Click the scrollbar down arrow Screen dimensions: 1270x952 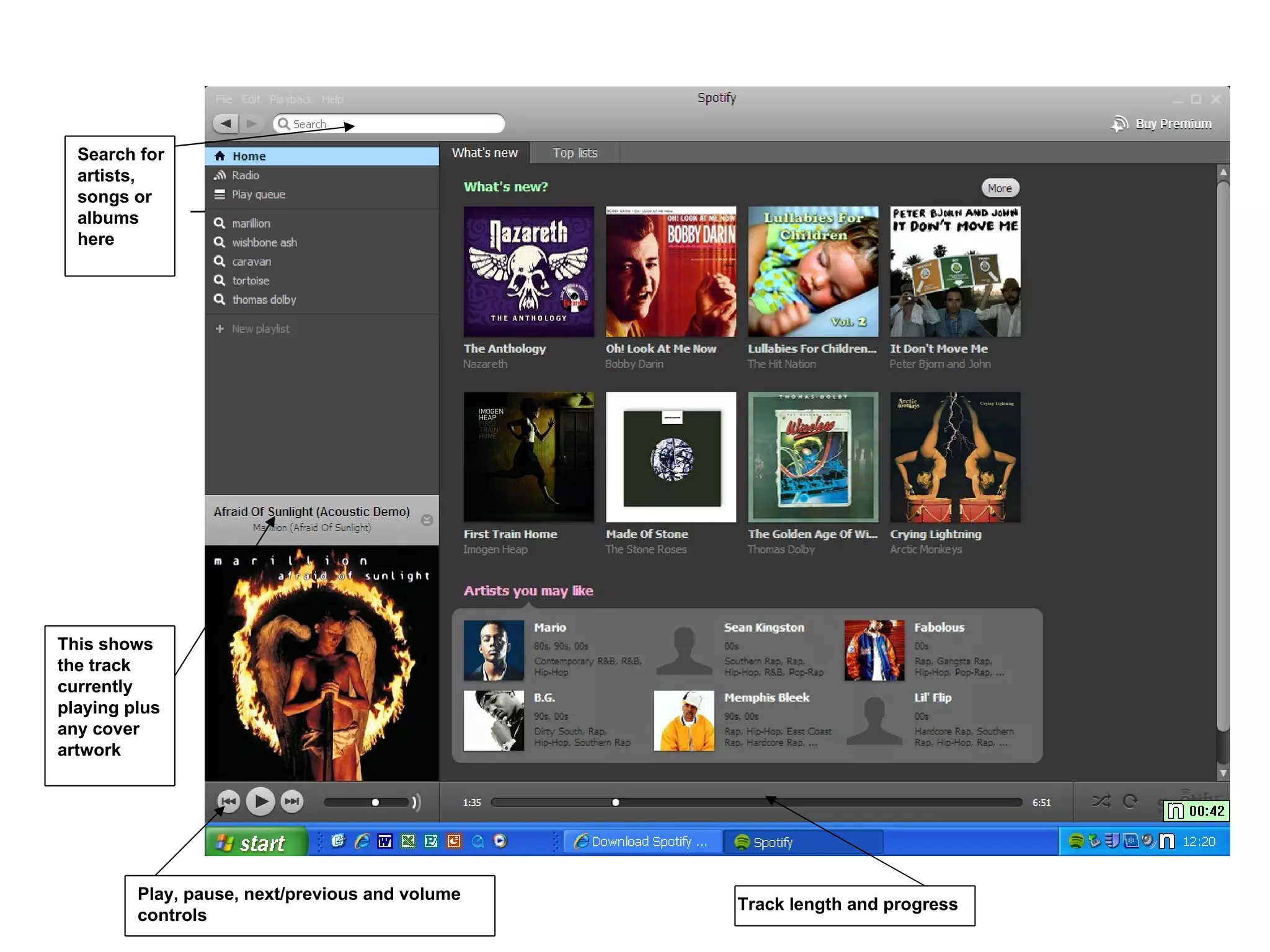pos(1223,773)
